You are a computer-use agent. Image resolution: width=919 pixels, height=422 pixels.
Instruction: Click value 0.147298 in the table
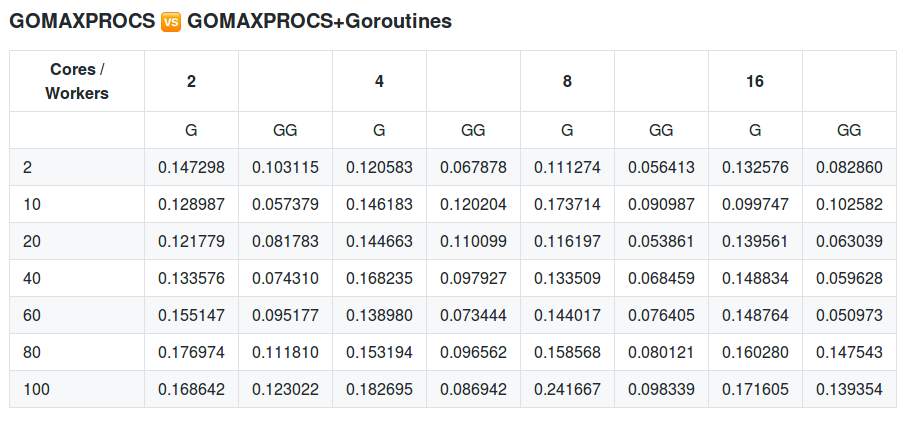point(192,168)
